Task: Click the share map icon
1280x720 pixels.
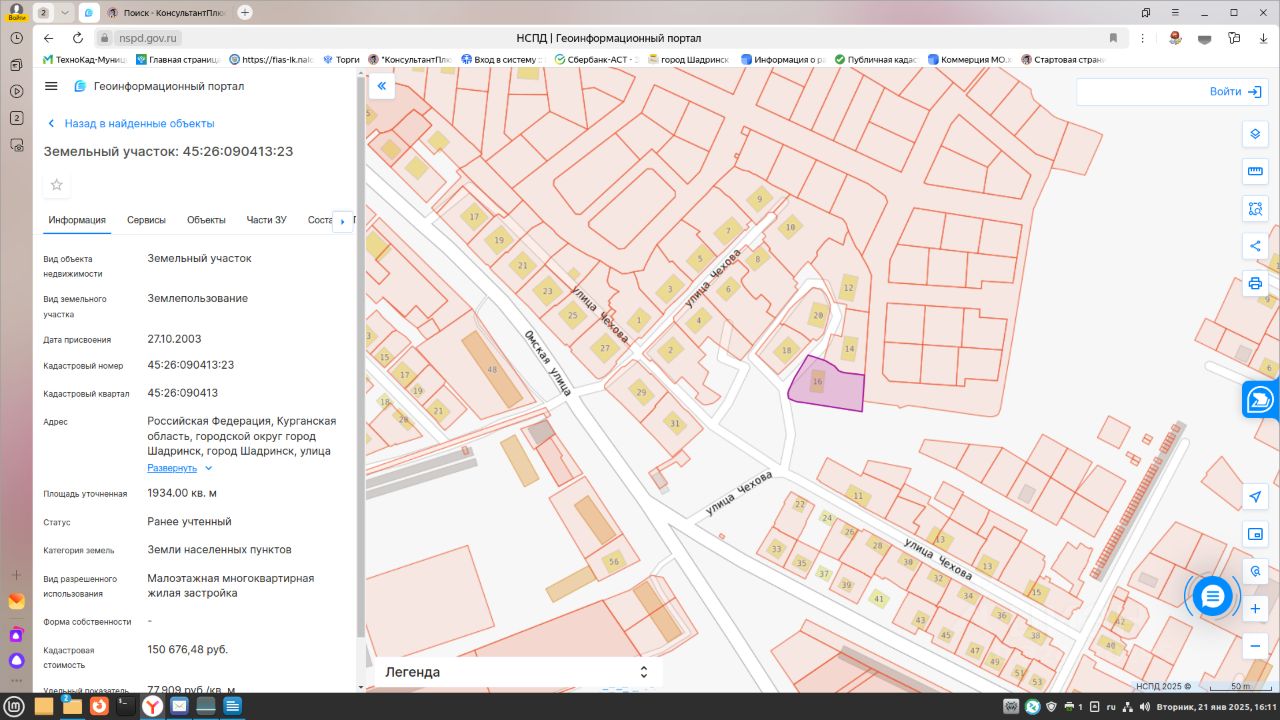Action: [x=1255, y=246]
